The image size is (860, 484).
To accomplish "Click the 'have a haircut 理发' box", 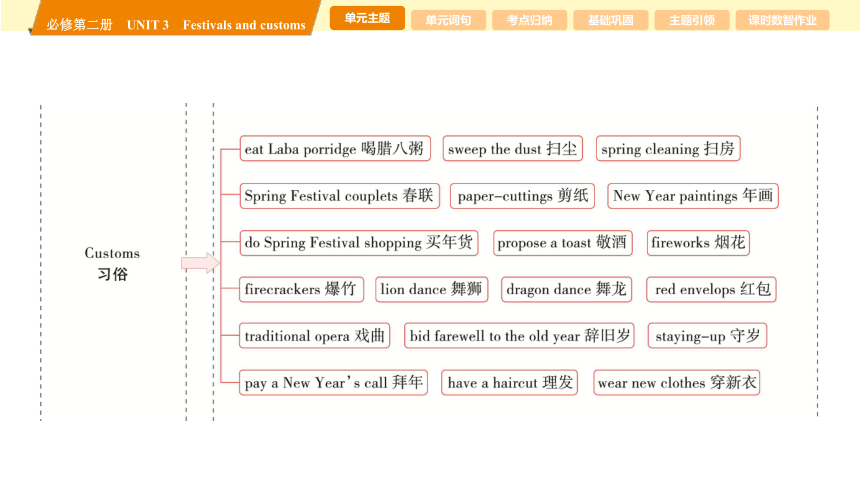I will tap(510, 382).
